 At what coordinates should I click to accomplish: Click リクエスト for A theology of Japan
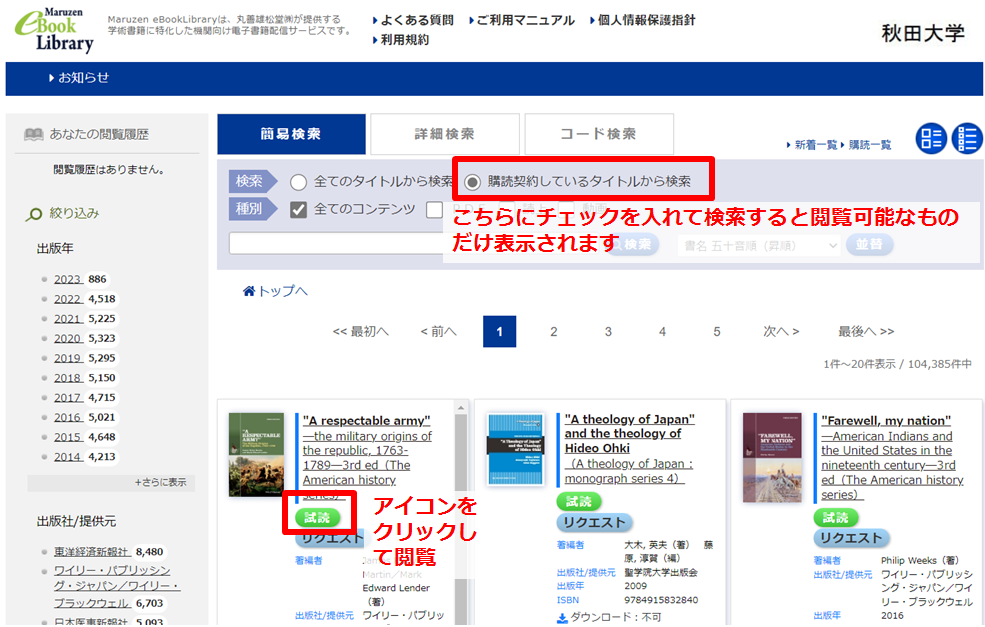pos(594,522)
